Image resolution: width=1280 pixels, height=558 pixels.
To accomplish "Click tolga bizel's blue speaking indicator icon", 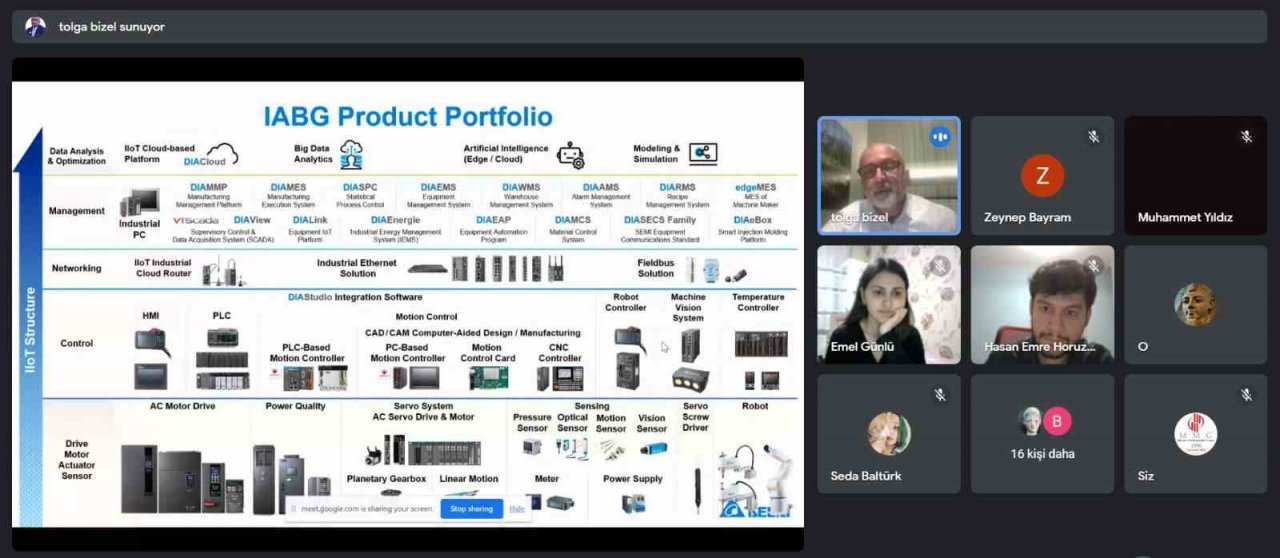I will (x=939, y=137).
